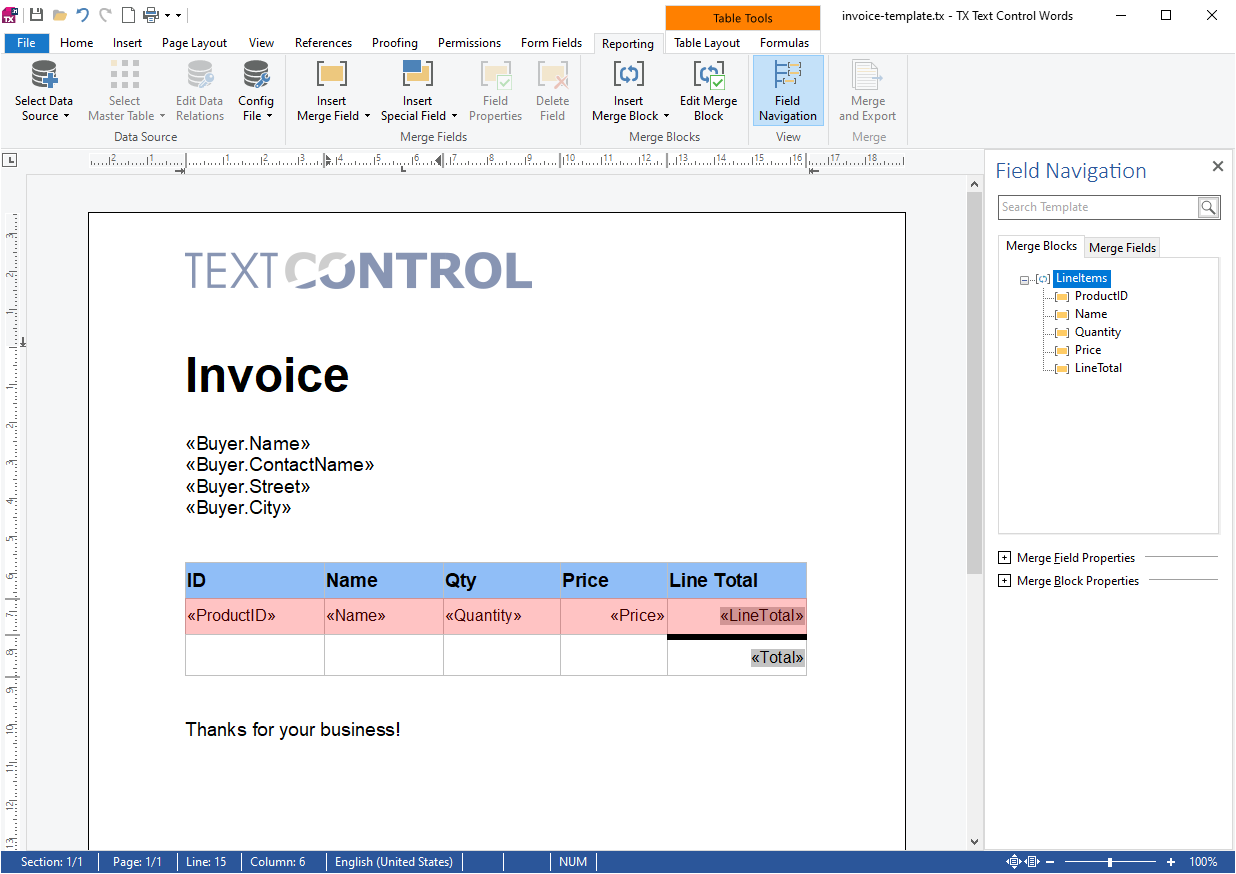1236x874 pixels.
Task: Click the English (United States) language indicator
Action: (394, 862)
